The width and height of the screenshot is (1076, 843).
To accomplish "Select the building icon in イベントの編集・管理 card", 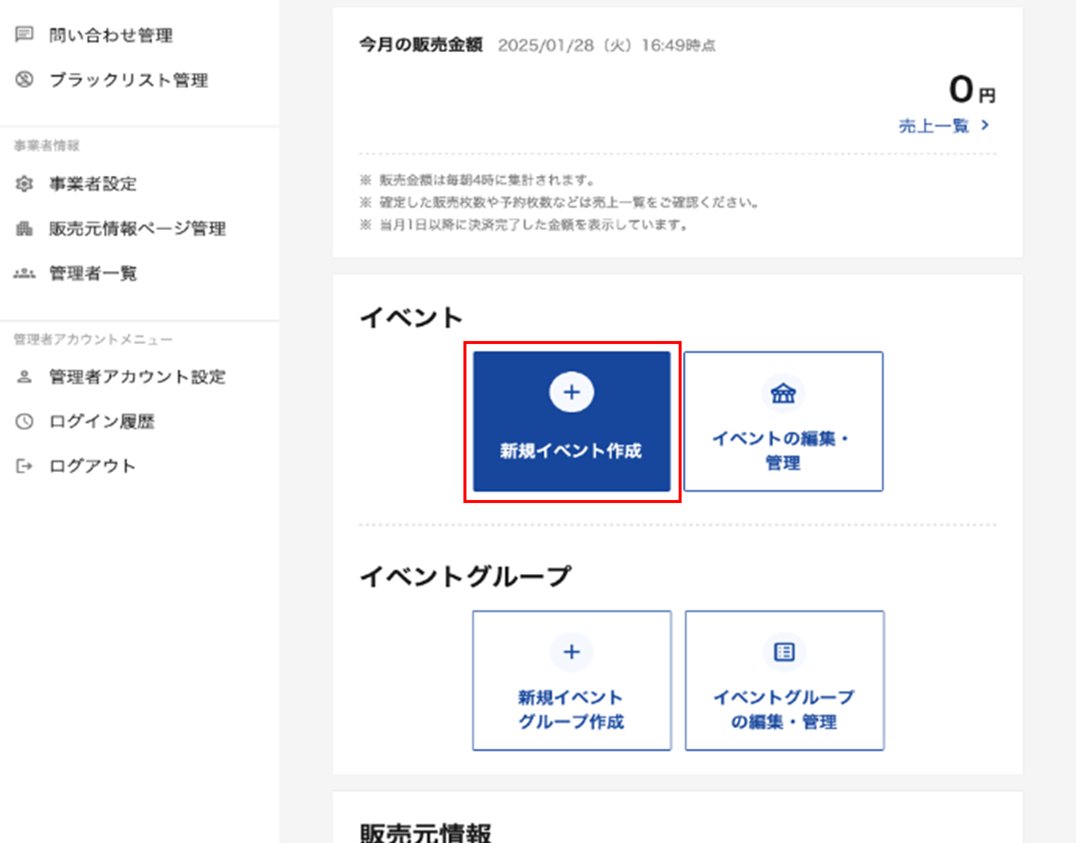I will (783, 394).
